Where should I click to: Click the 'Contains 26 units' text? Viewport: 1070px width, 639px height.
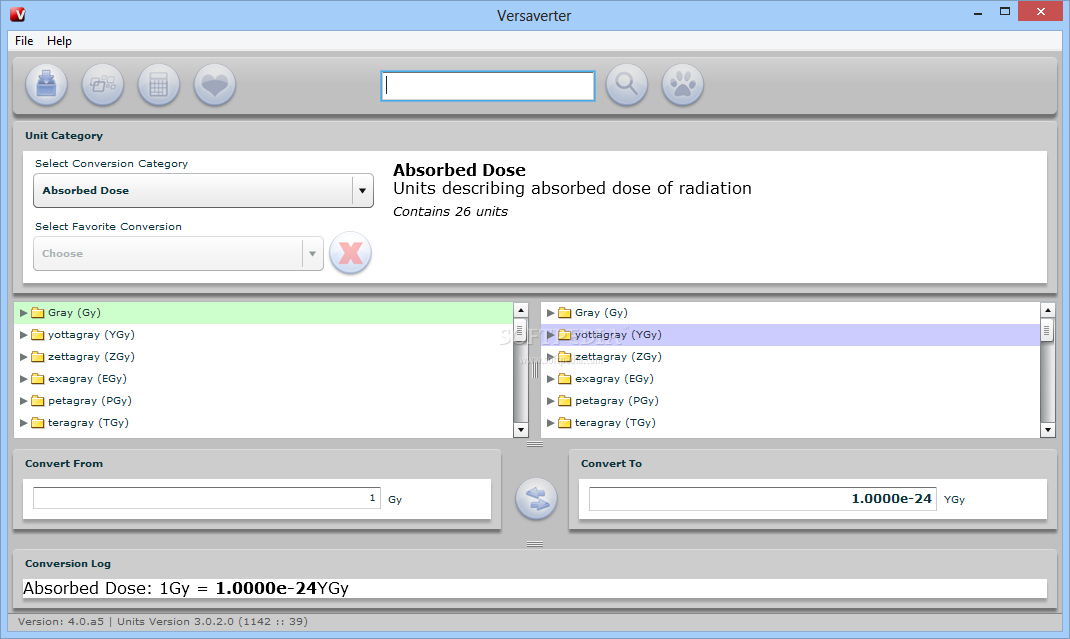[x=450, y=212]
